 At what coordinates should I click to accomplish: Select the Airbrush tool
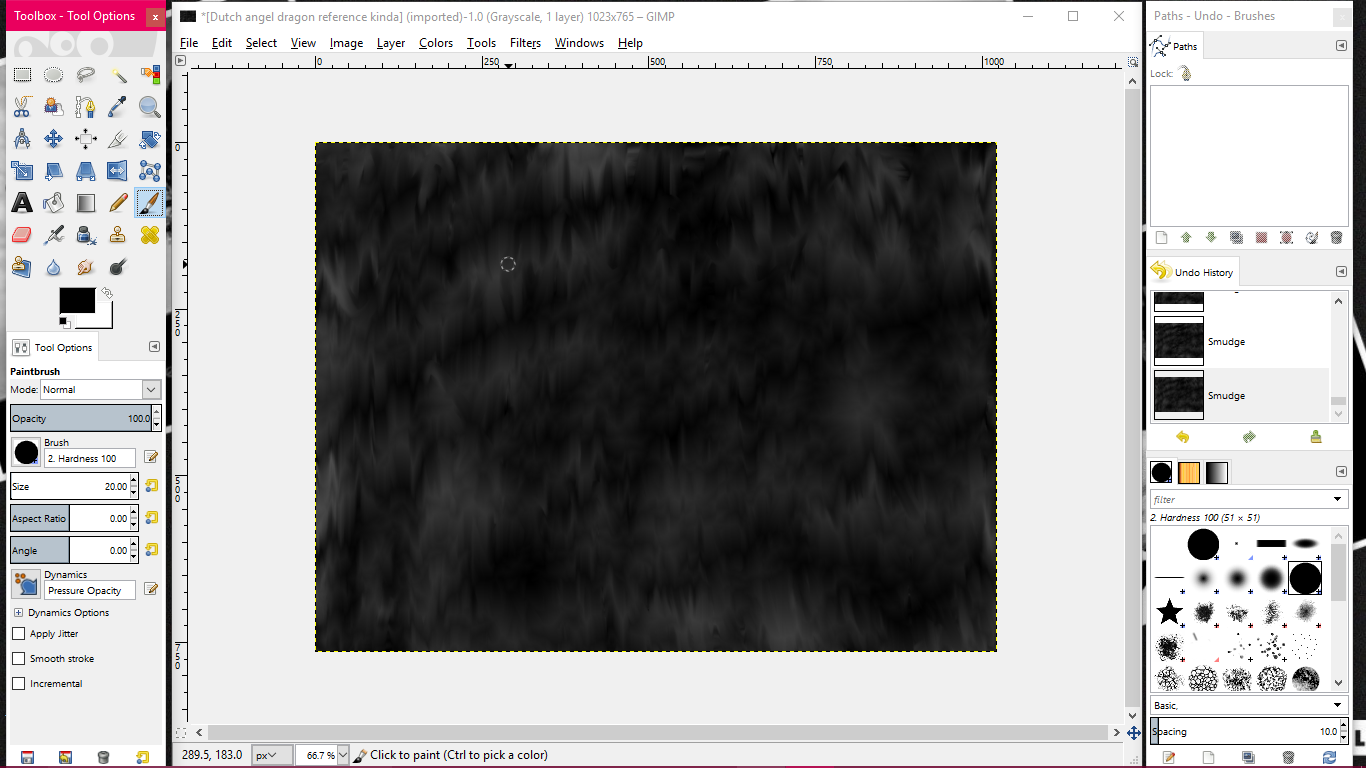[54, 235]
